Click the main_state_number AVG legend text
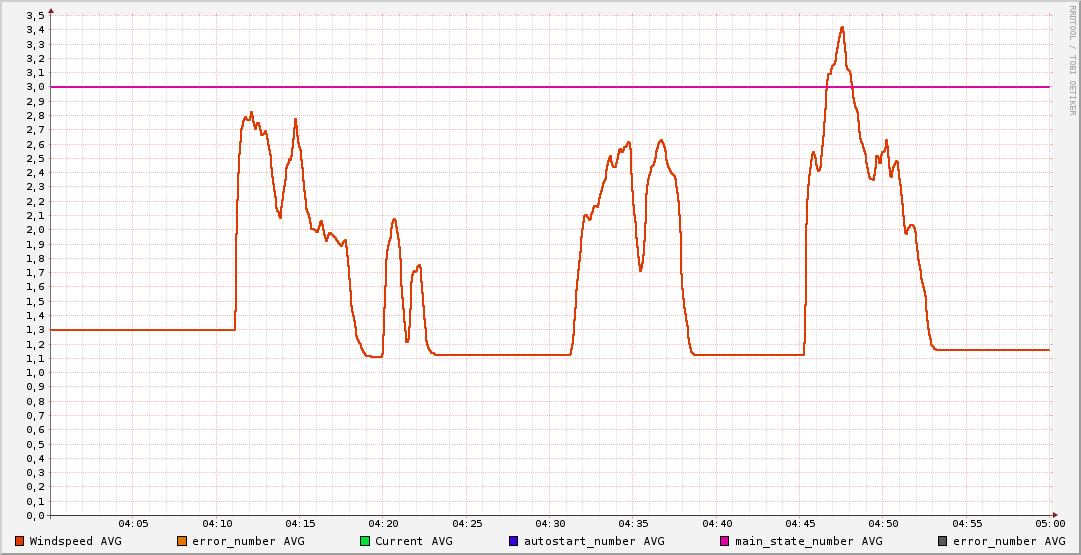The width and height of the screenshot is (1081, 555). click(809, 541)
